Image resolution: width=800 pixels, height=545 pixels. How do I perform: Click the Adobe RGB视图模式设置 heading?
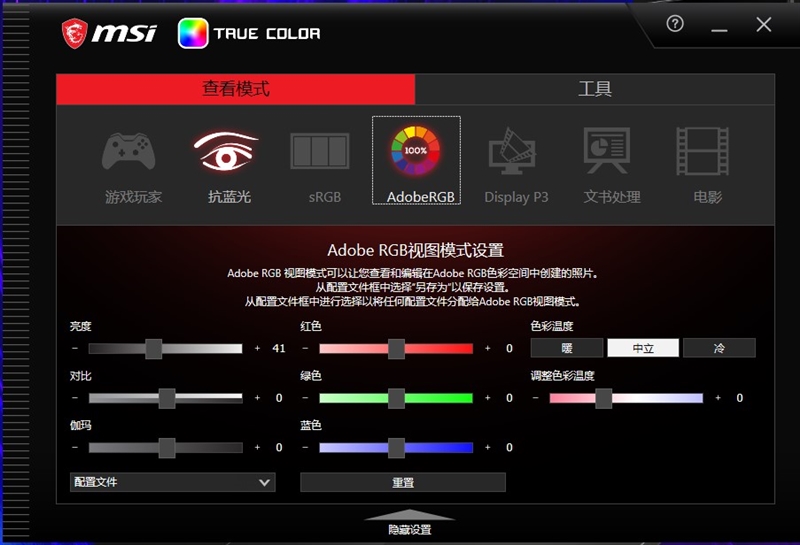click(x=415, y=251)
